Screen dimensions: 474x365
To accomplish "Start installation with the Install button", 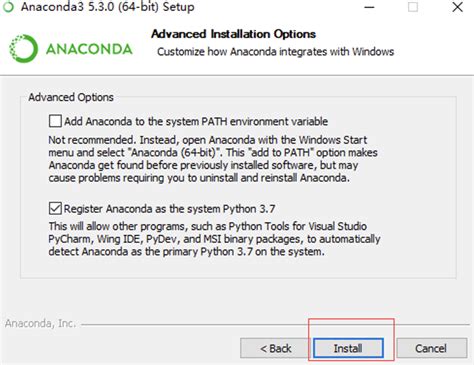I will click(348, 348).
